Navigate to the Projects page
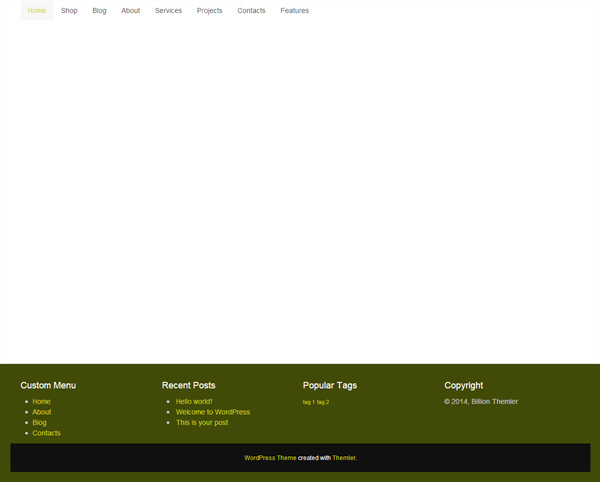Screen dimensions: 600x482 tap(210, 11)
